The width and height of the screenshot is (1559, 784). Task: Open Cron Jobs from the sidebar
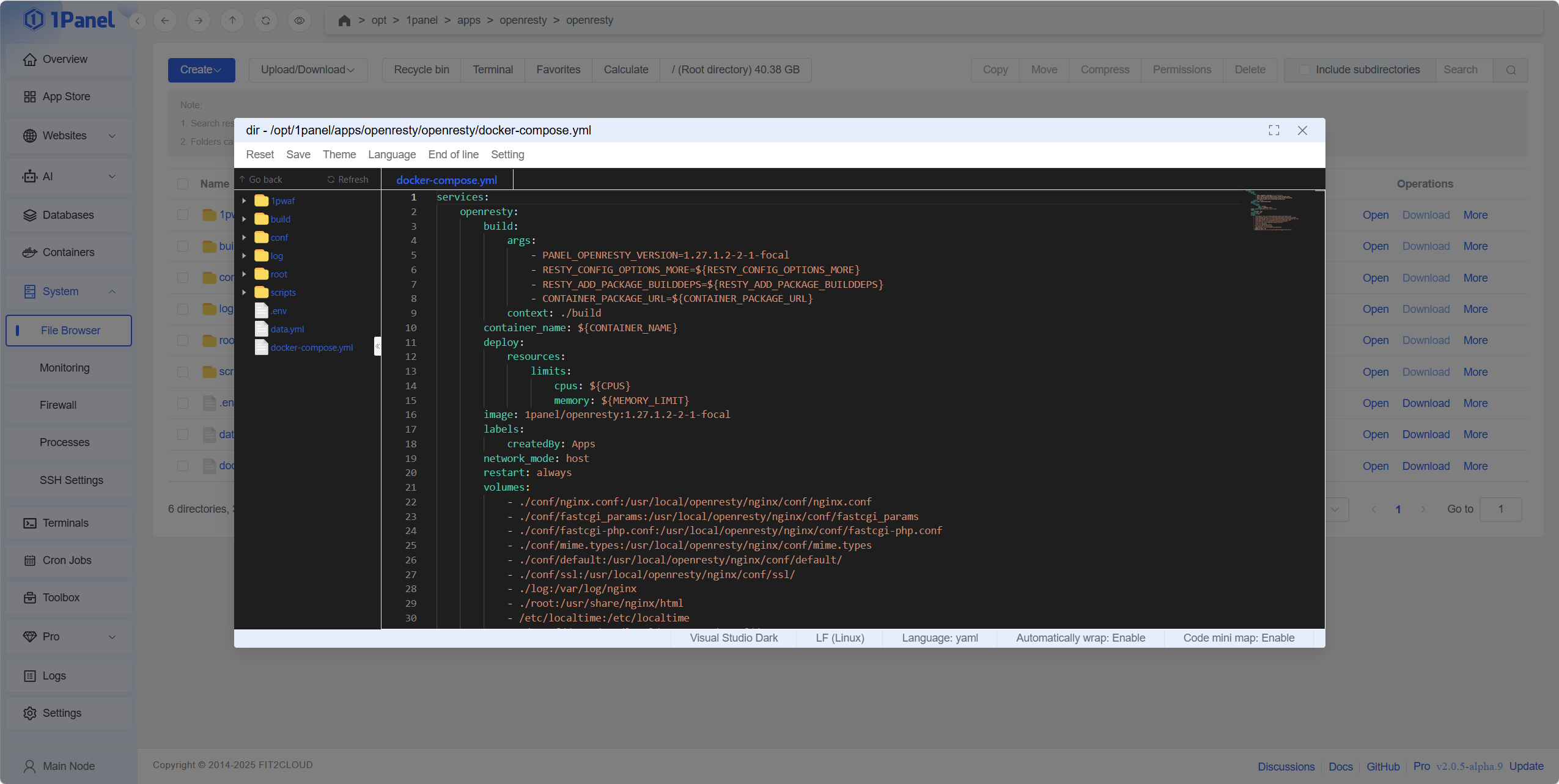pos(67,560)
